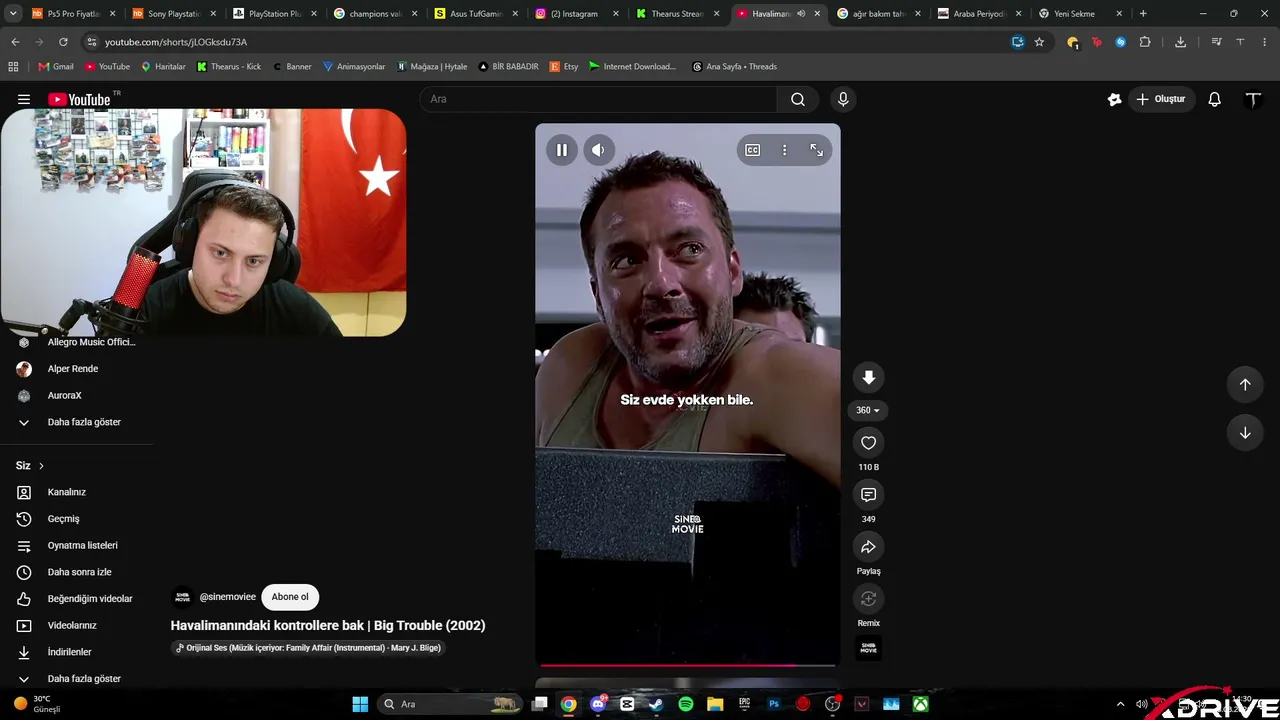
Task: Open Chrome downloads
Action: [x=1180, y=42]
